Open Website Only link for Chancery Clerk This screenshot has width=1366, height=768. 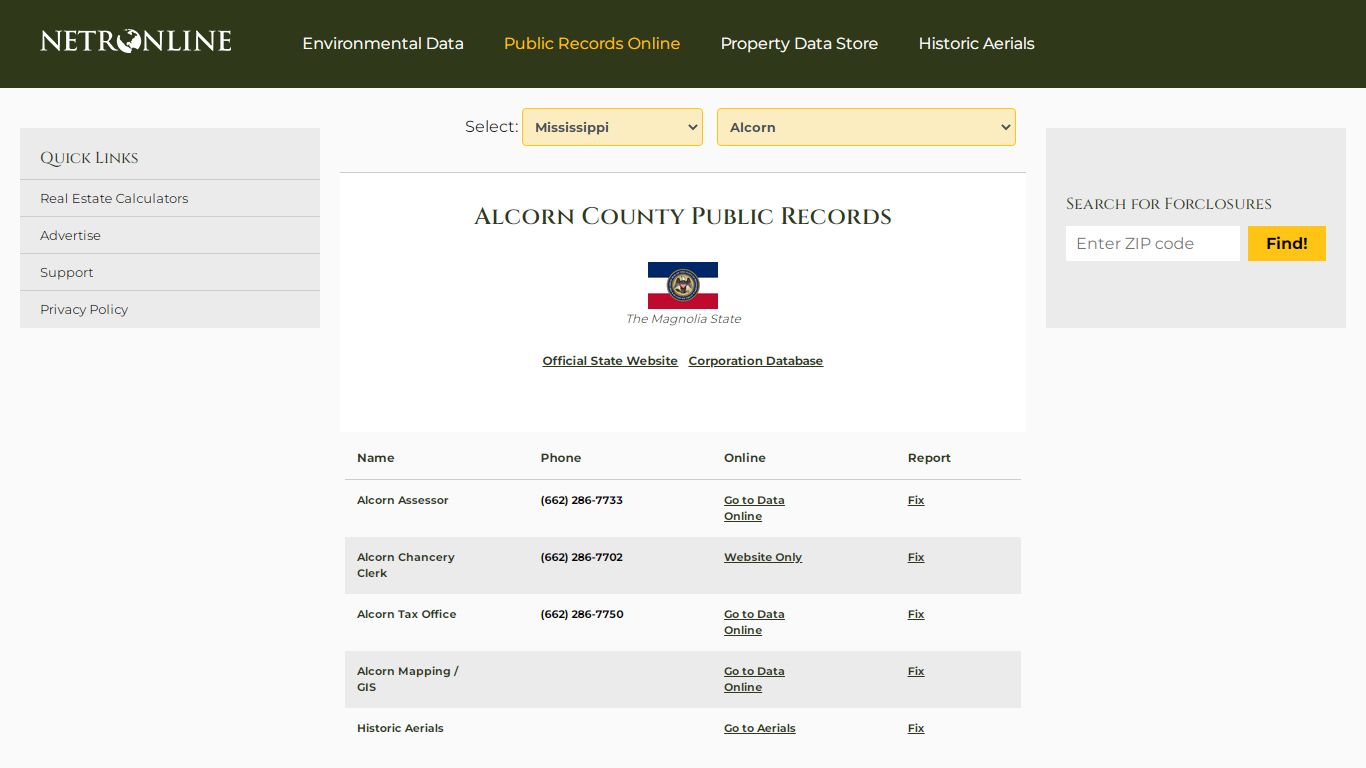point(763,557)
